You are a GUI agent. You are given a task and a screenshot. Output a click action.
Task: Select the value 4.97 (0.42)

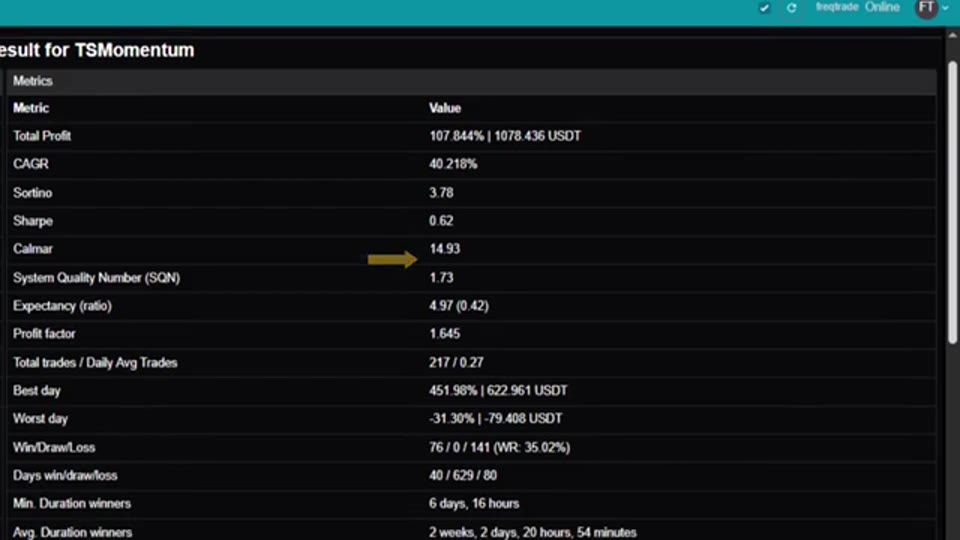pos(459,306)
